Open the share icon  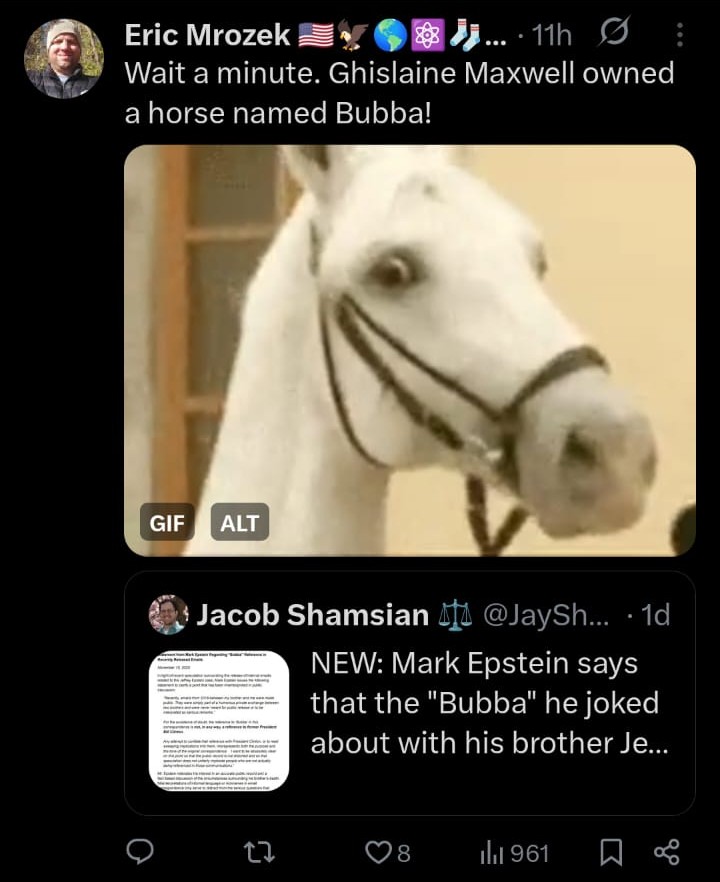[x=667, y=852]
